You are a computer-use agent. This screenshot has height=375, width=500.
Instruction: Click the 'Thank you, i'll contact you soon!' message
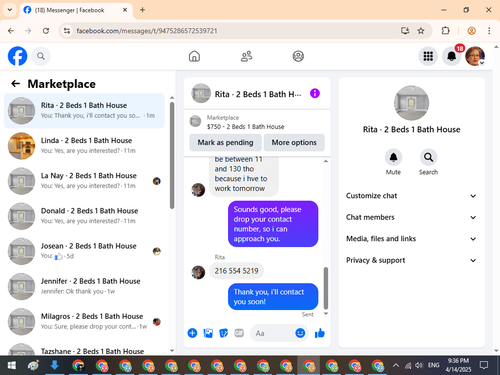coord(273,297)
